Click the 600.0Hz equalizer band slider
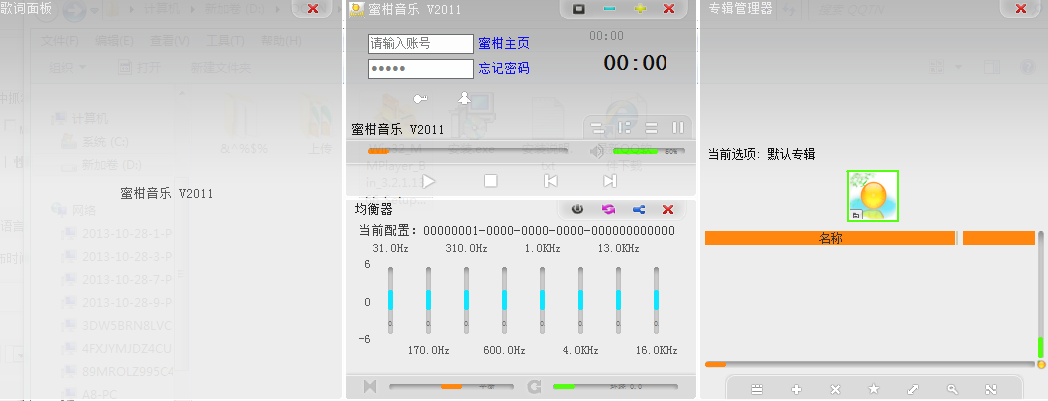Viewport: 1048px width, 401px height. click(505, 300)
